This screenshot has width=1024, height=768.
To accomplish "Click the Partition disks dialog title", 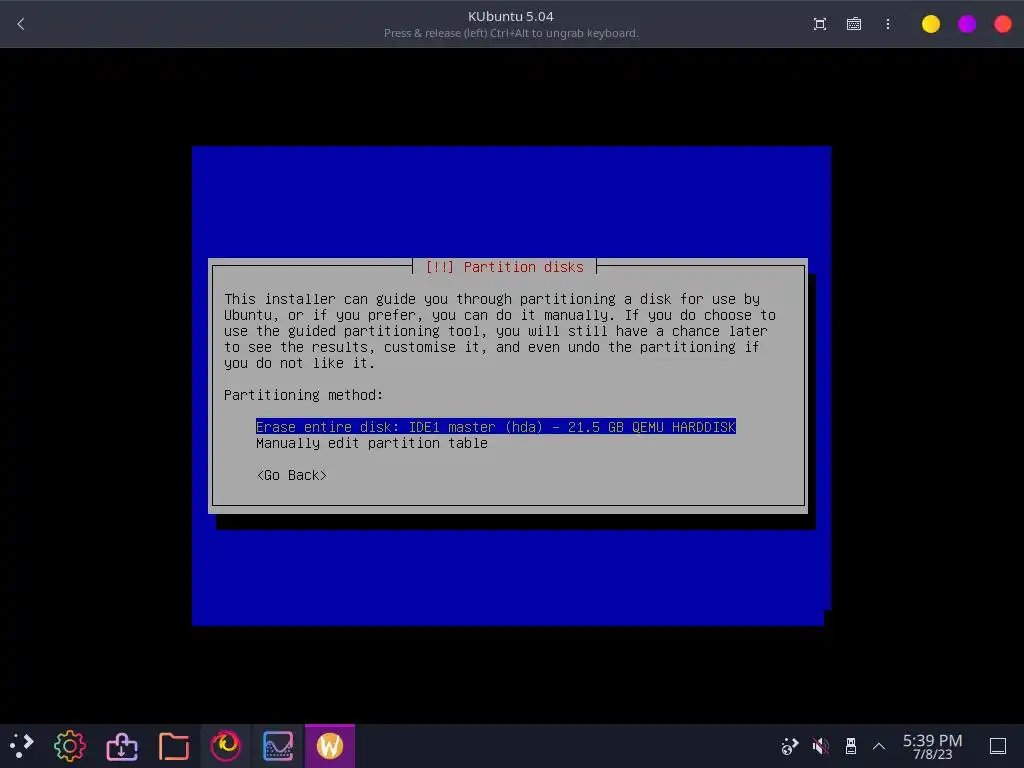I will [504, 266].
